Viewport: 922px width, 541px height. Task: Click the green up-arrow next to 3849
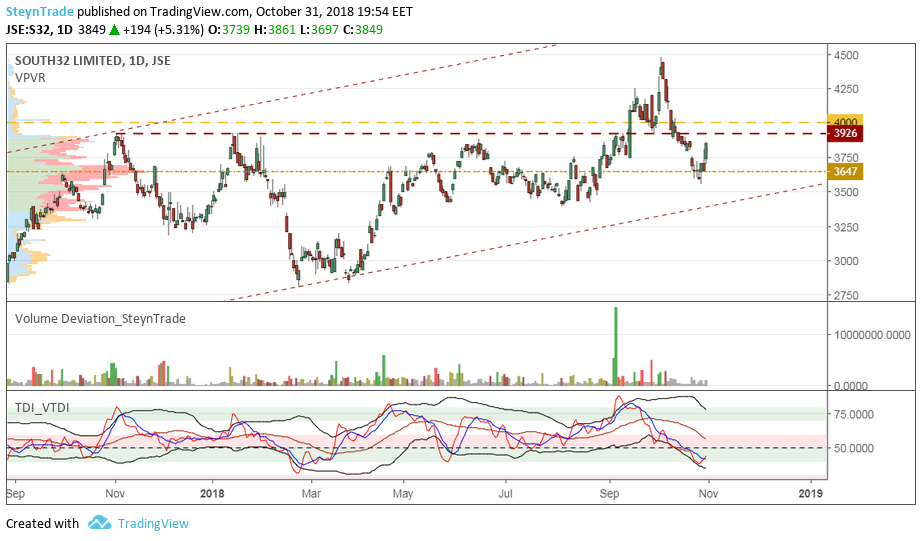pyautogui.click(x=114, y=29)
